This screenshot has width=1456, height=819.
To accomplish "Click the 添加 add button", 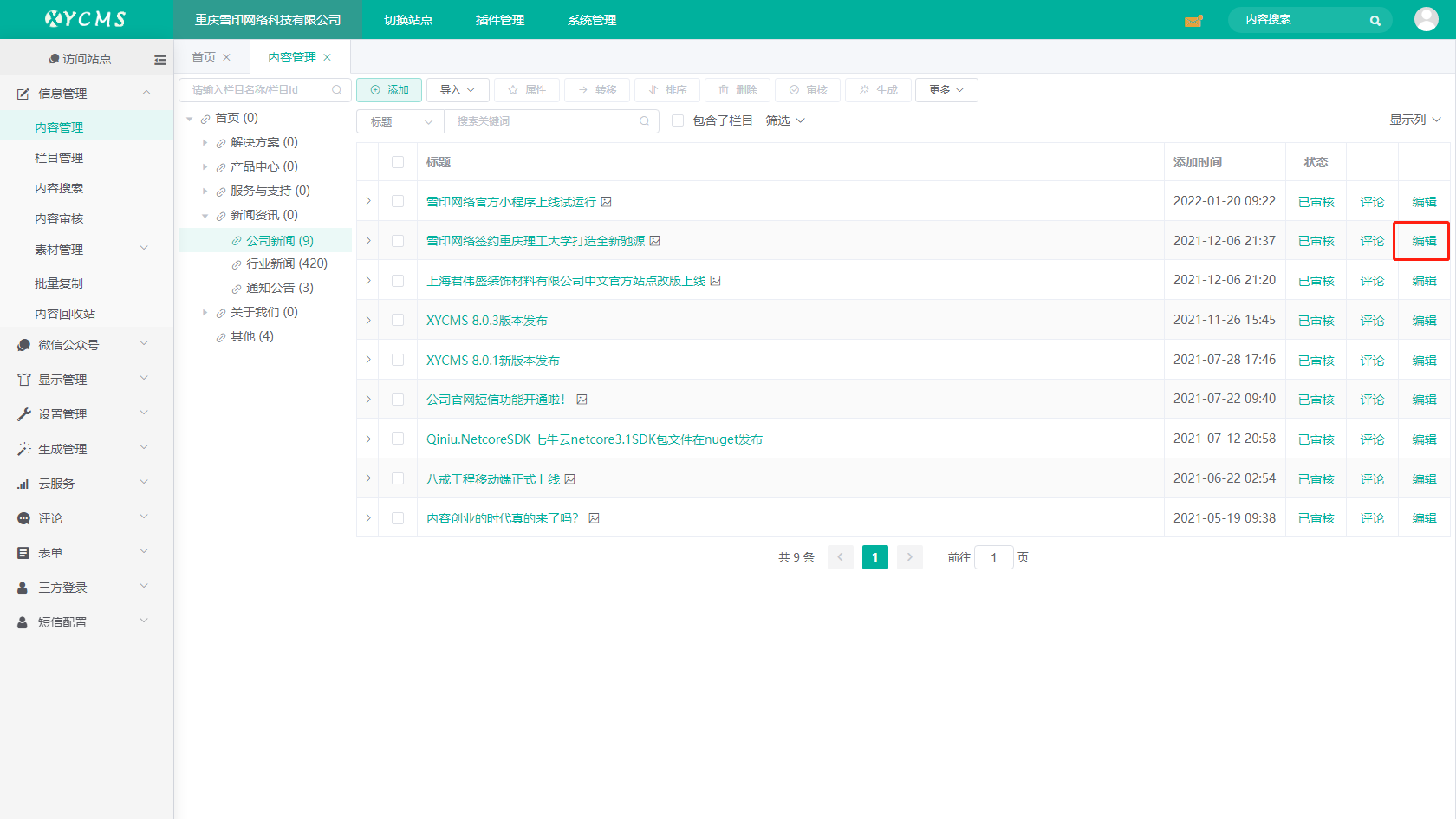I will coord(389,90).
